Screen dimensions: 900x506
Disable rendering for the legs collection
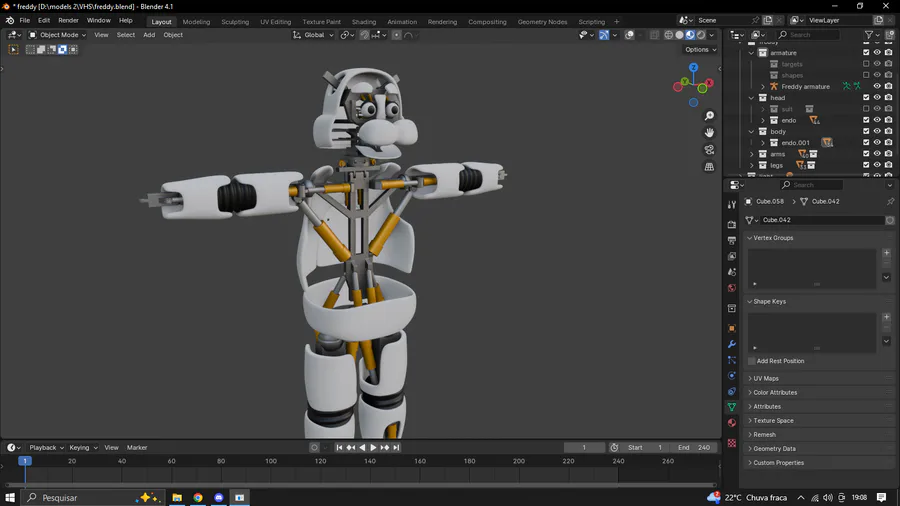tap(889, 165)
